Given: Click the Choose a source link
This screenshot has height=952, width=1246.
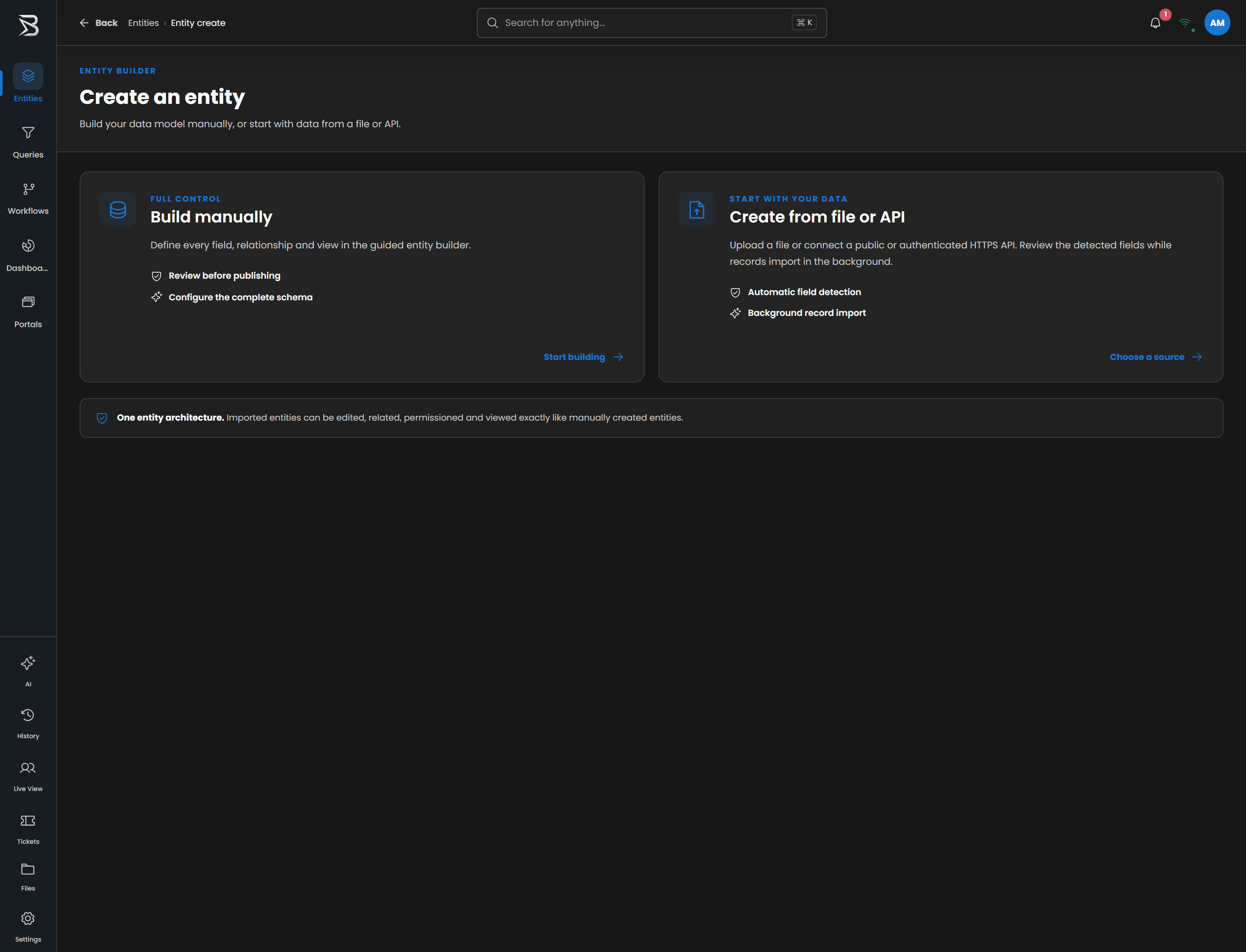Looking at the screenshot, I should pos(1156,357).
